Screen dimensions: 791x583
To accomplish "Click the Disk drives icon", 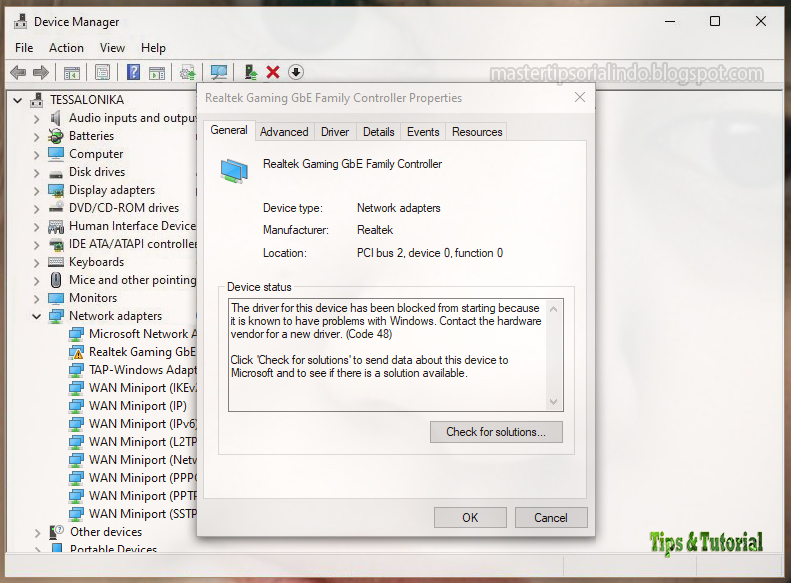I will pos(56,173).
